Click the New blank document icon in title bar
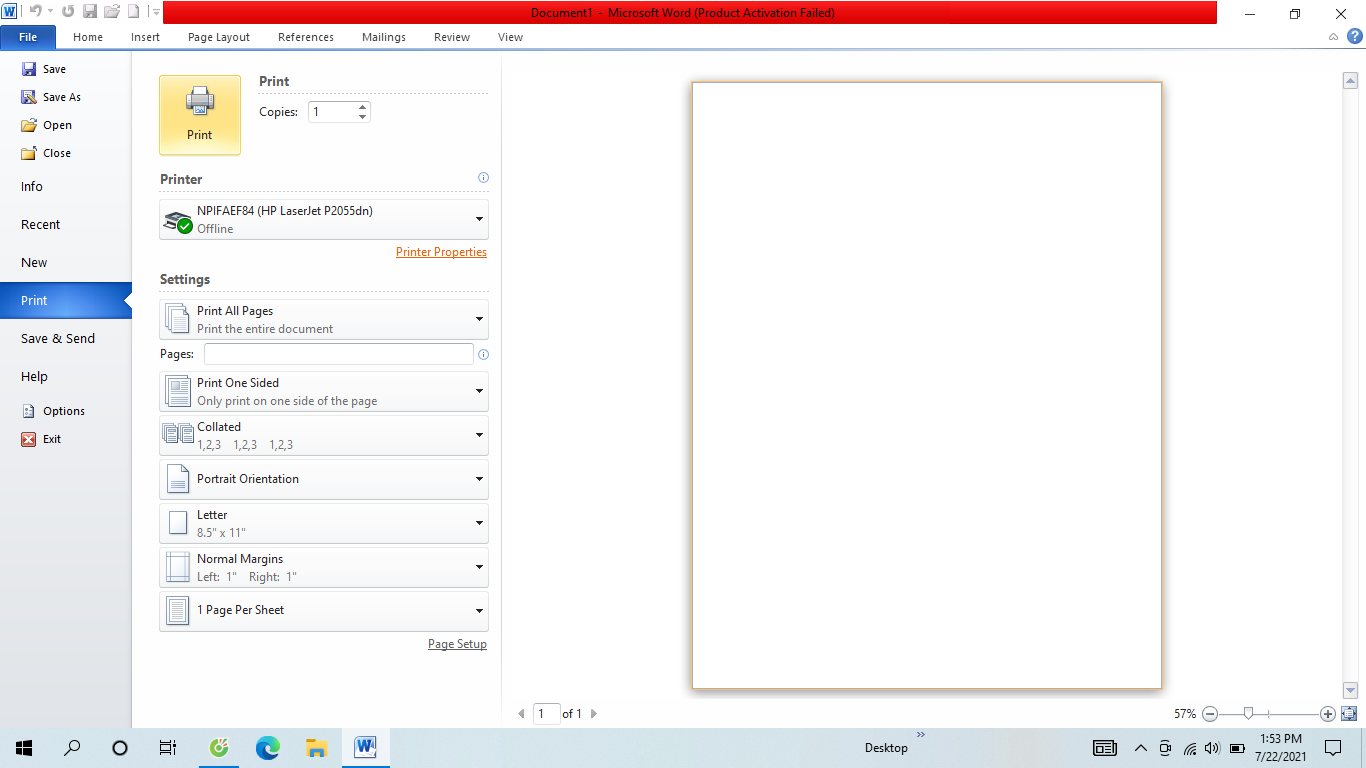1366x768 pixels. pyautogui.click(x=133, y=12)
